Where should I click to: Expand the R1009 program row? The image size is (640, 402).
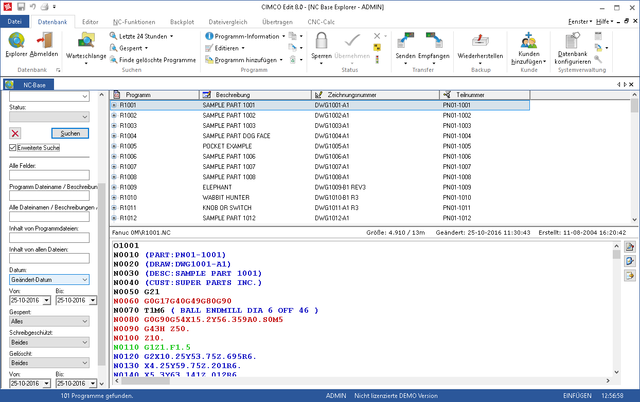coord(114,187)
